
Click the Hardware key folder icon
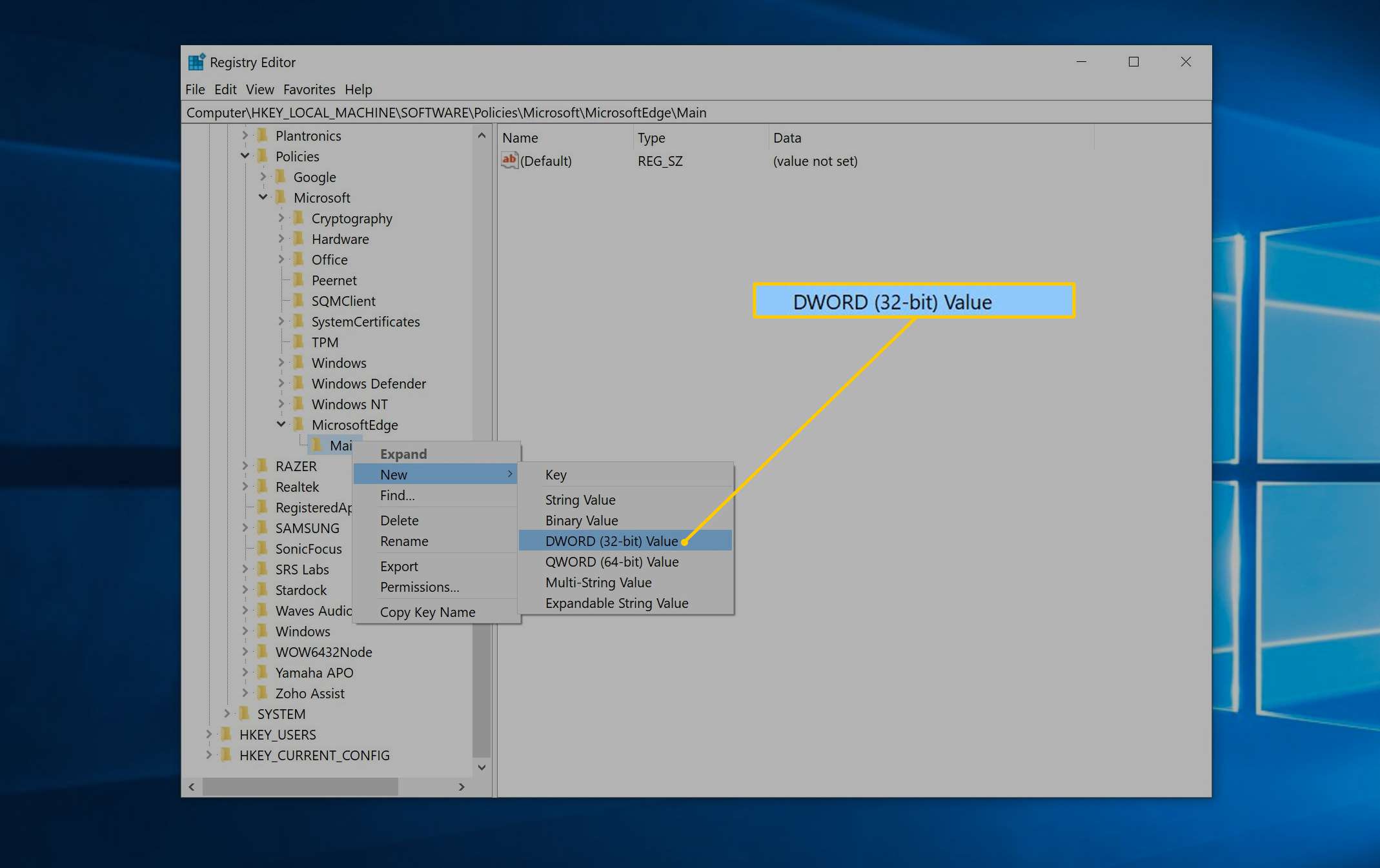point(298,239)
